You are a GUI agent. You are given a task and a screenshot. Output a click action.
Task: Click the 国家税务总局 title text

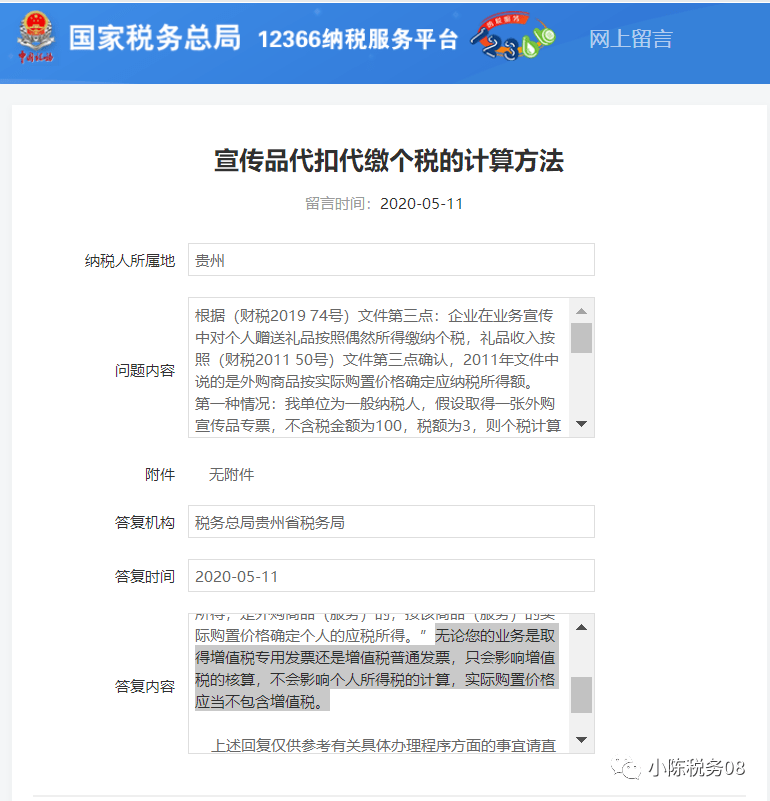pyautogui.click(x=155, y=38)
